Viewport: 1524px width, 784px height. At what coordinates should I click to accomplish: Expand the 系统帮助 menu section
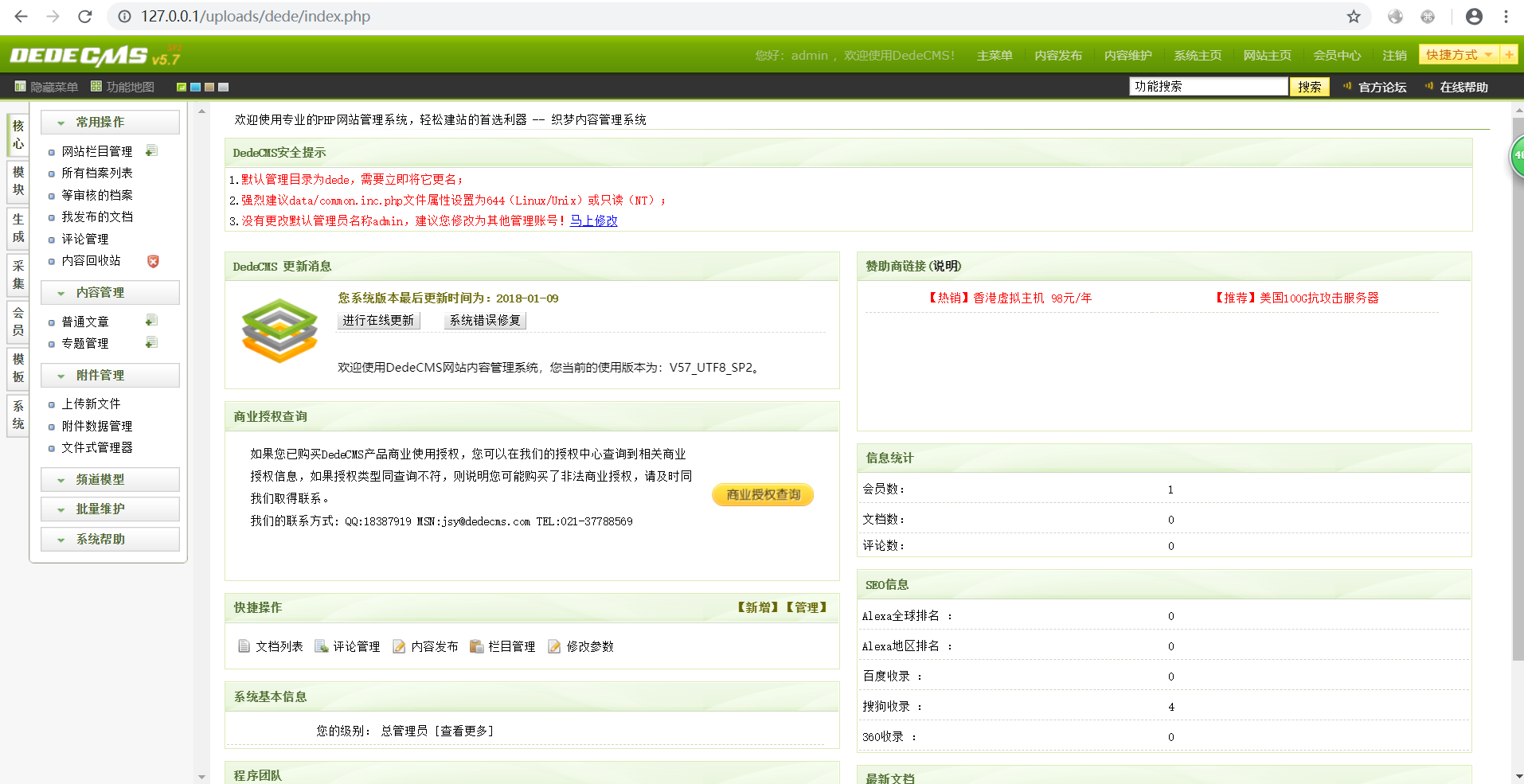[x=110, y=539]
